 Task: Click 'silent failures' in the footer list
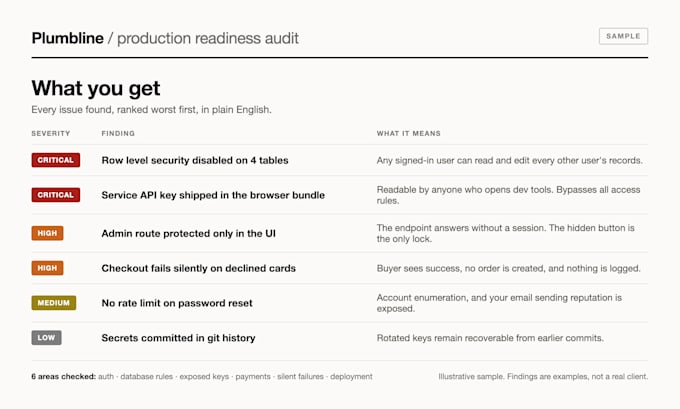pos(300,376)
